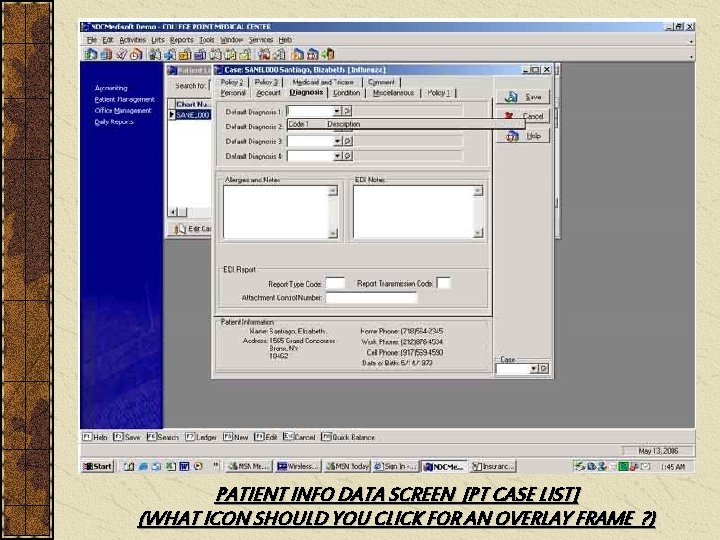The image size is (720, 540).
Task: Open the Reports menu
Action: pos(181,40)
